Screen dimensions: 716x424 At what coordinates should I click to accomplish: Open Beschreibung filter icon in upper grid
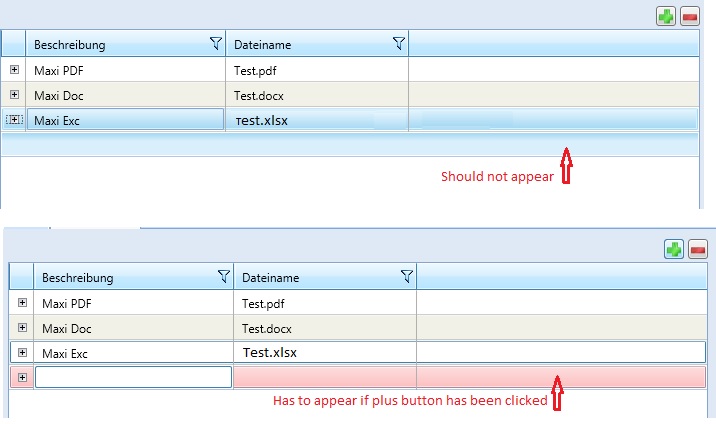point(215,44)
